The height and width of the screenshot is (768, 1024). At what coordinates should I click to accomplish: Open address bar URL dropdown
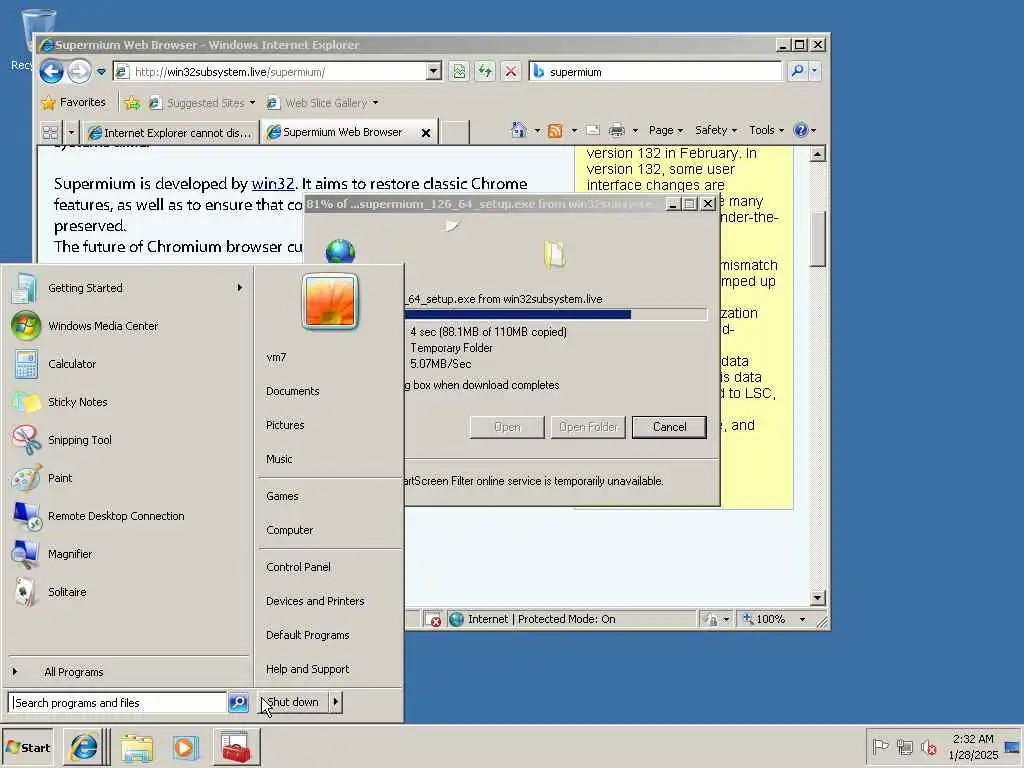(434, 71)
